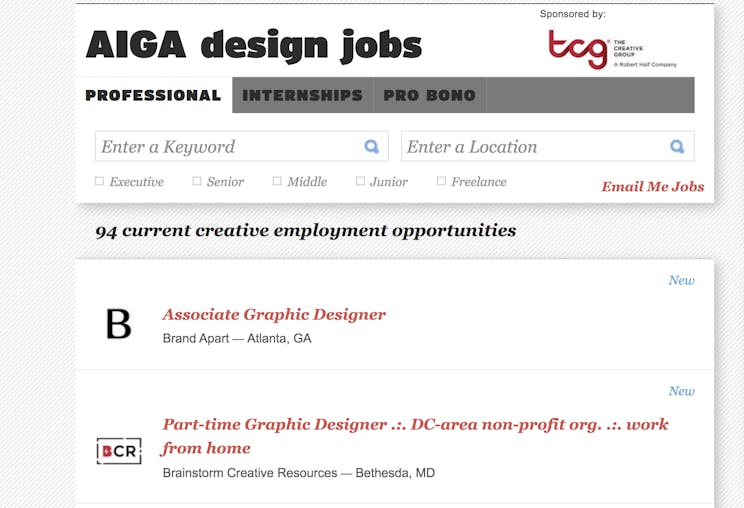Viewport: 744px width, 508px height.
Task: Click the New badge on Associate Graphic Designer
Action: click(681, 280)
